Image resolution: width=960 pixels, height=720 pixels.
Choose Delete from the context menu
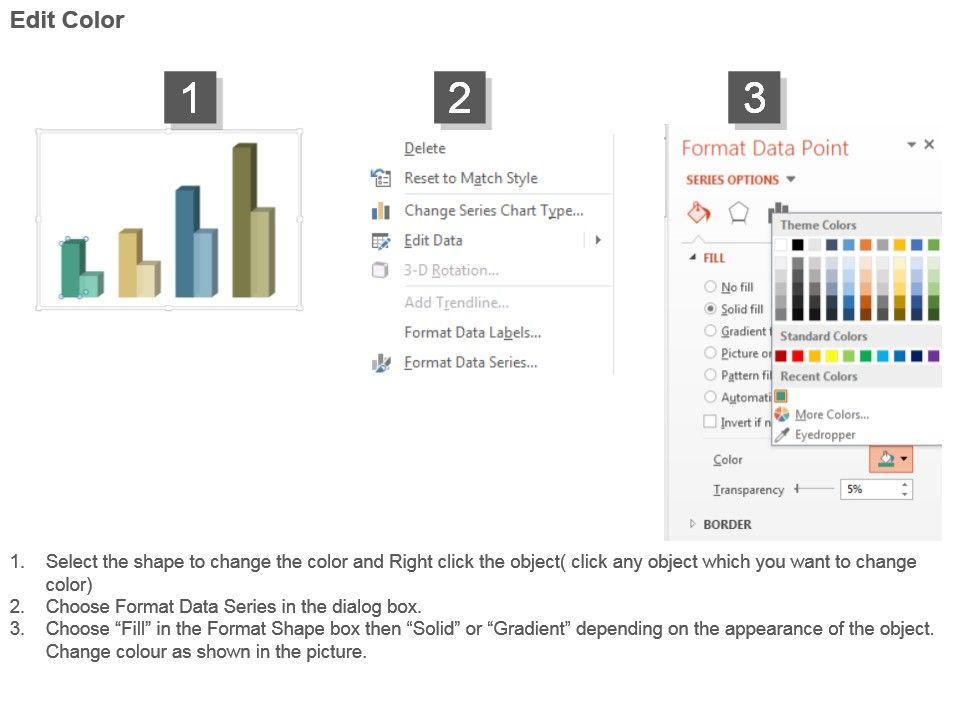425,148
